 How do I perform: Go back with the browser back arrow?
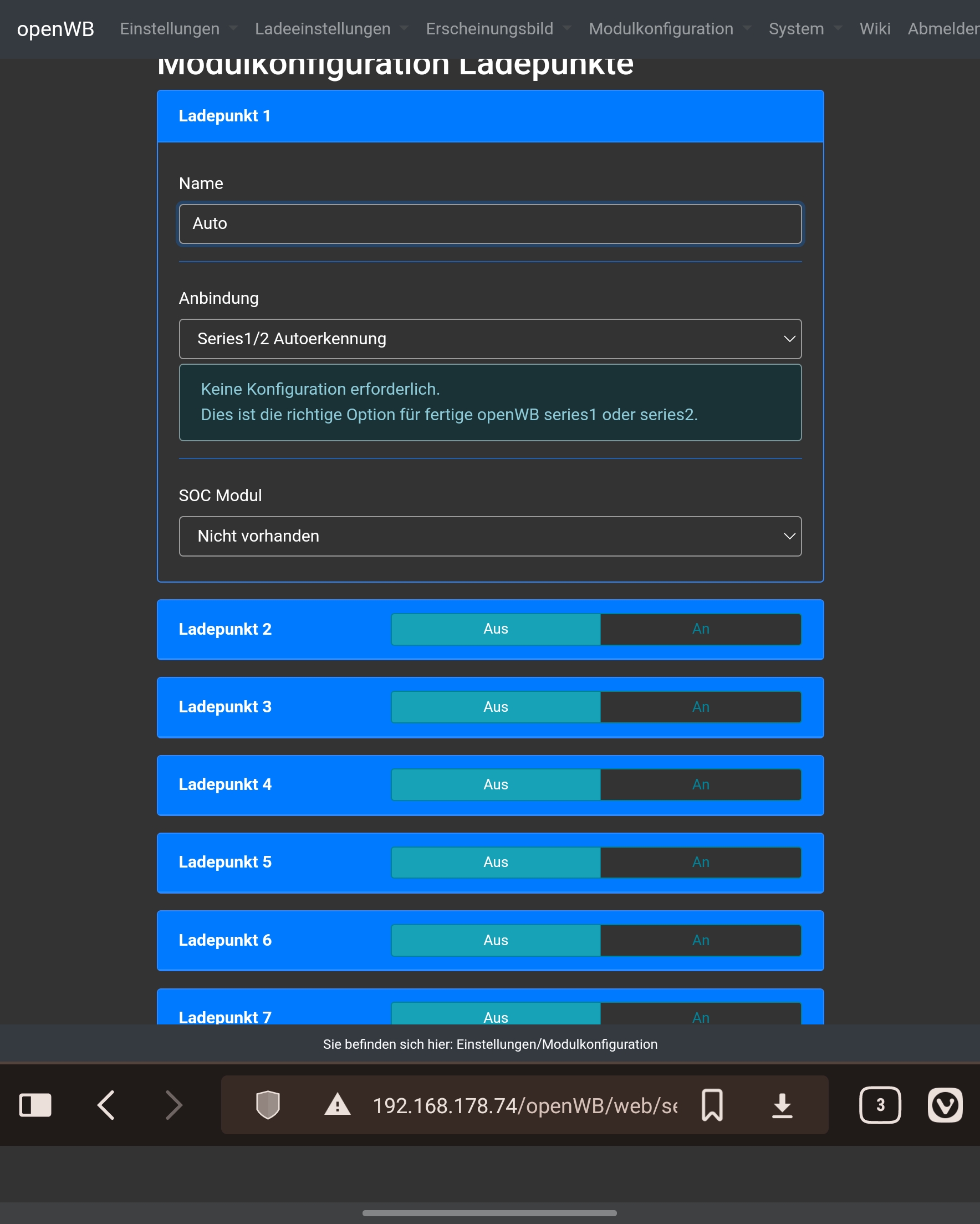[x=106, y=1105]
